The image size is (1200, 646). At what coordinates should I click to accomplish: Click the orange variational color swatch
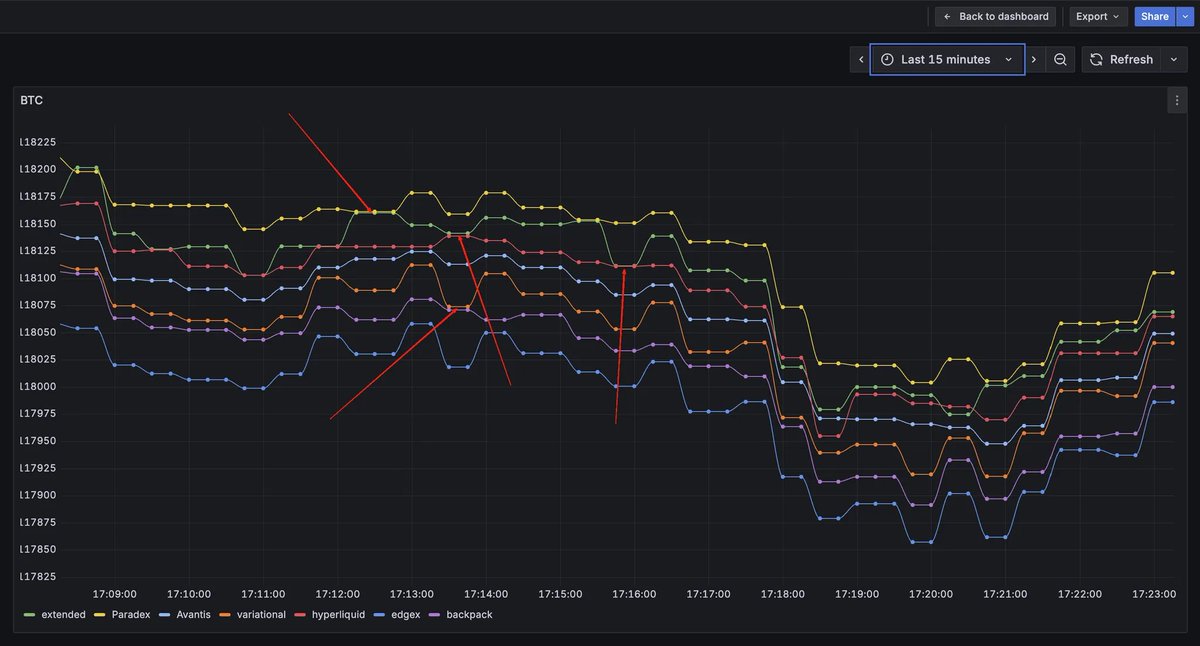pos(225,615)
